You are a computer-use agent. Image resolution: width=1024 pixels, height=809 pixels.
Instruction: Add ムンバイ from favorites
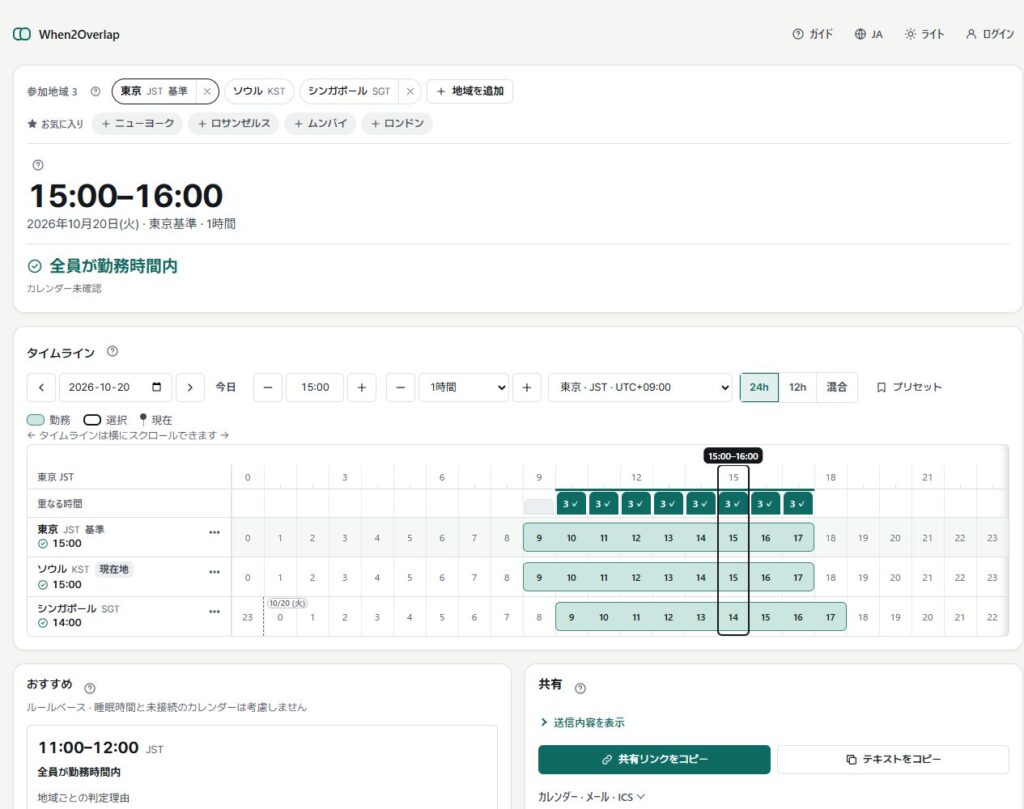coord(320,123)
